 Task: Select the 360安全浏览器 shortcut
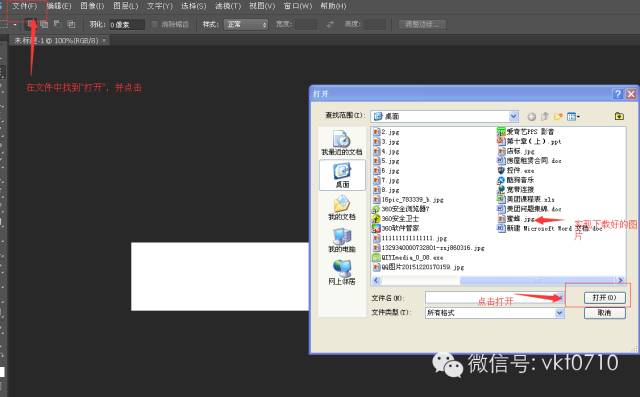pyautogui.click(x=401, y=209)
